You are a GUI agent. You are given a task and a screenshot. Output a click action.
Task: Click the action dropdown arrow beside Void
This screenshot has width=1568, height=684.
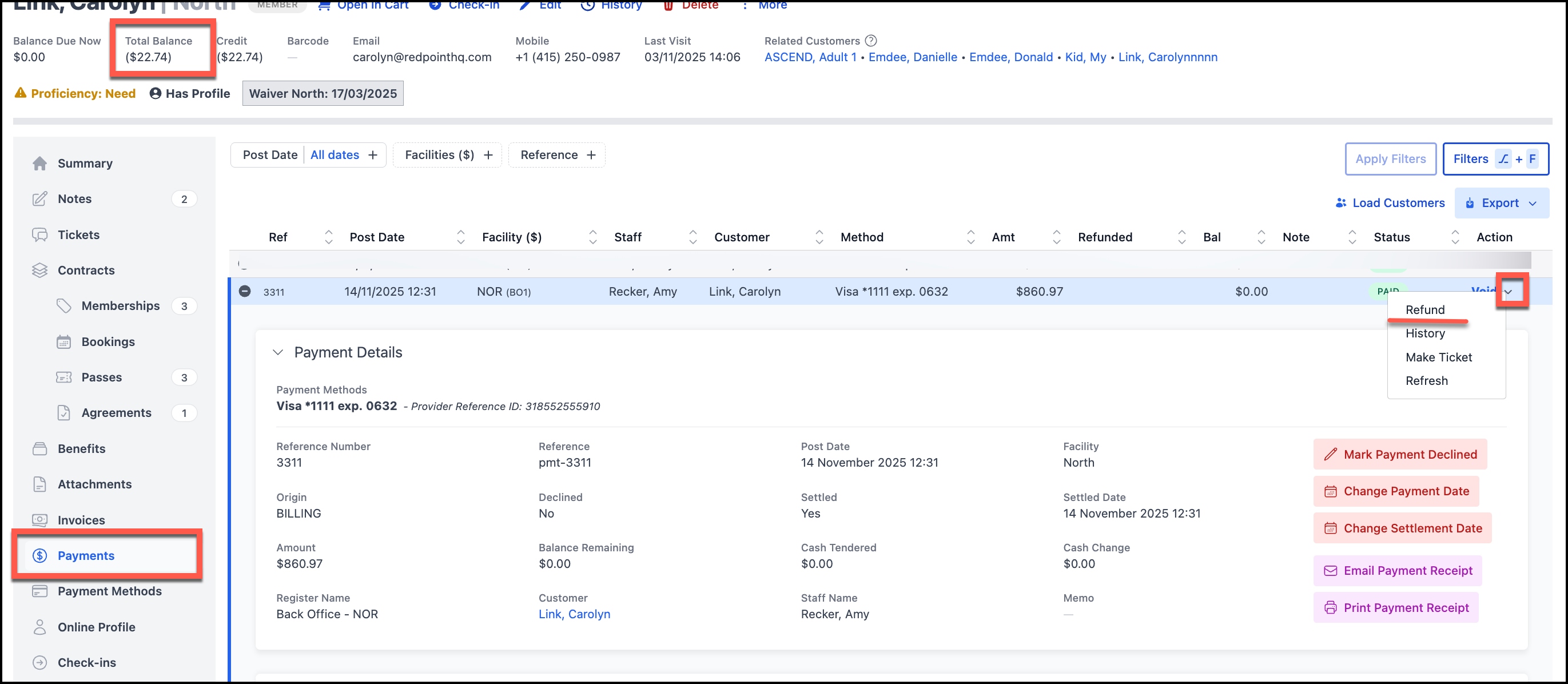[1508, 292]
